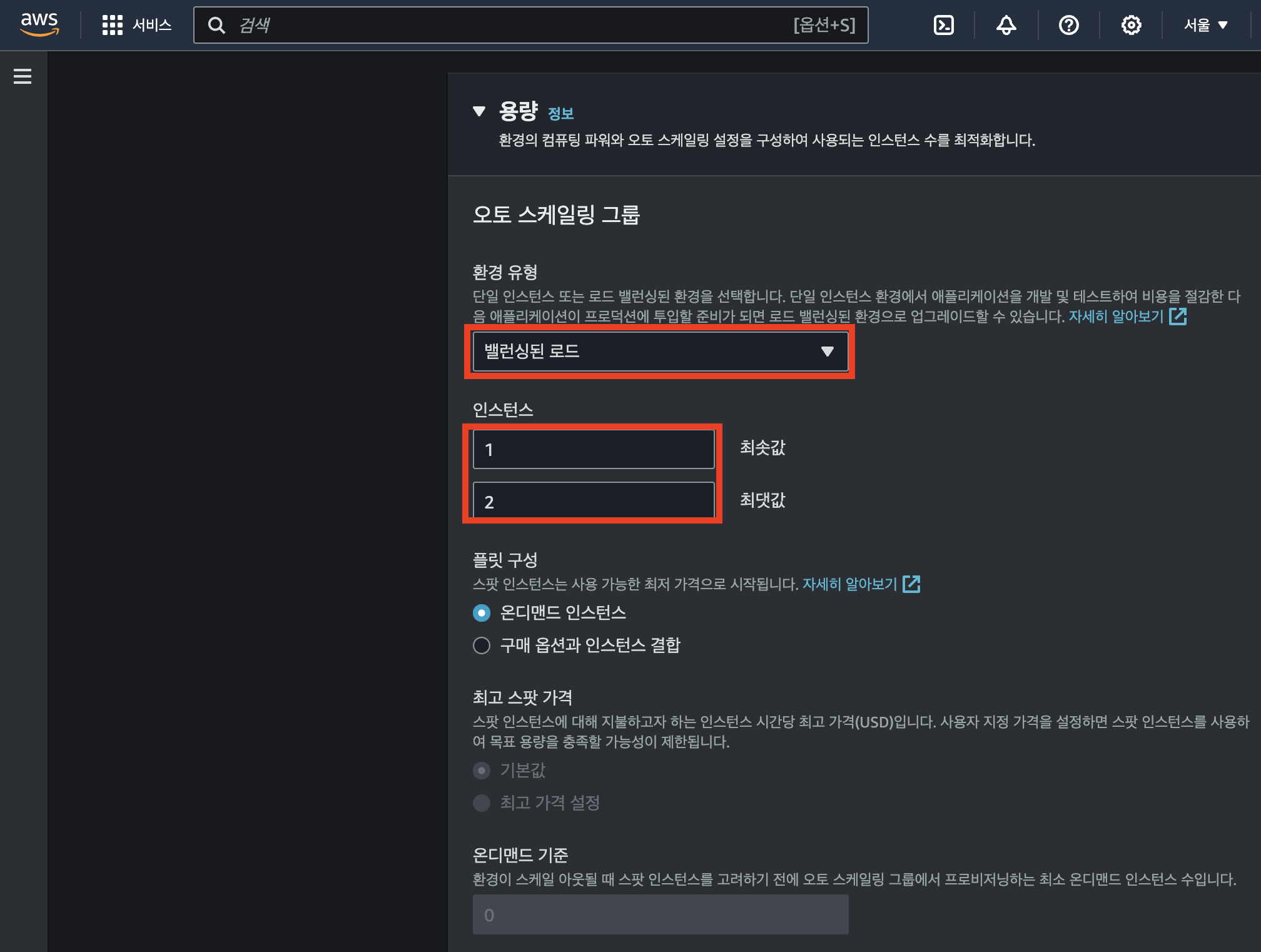Image resolution: width=1261 pixels, height=952 pixels.
Task: Click the AWS logo home icon
Action: click(39, 24)
